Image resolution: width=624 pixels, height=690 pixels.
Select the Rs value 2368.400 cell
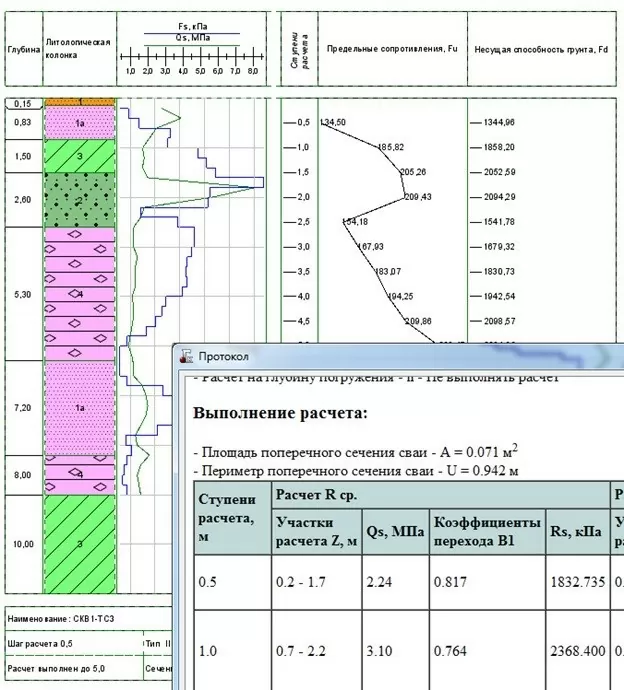tap(577, 650)
